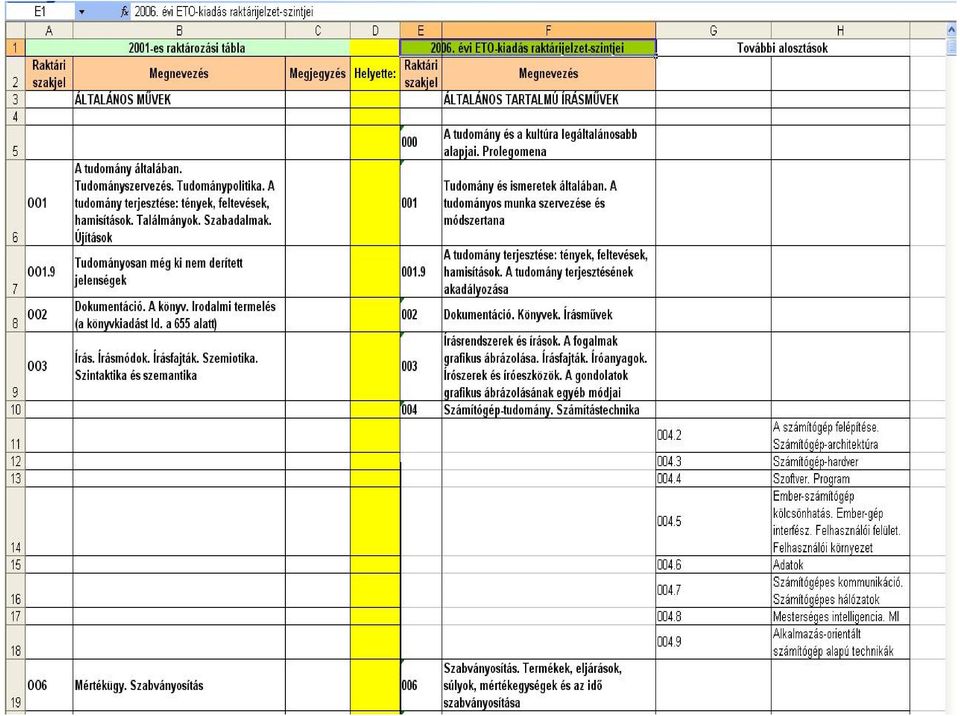Select the 004.9 cell

click(x=713, y=642)
